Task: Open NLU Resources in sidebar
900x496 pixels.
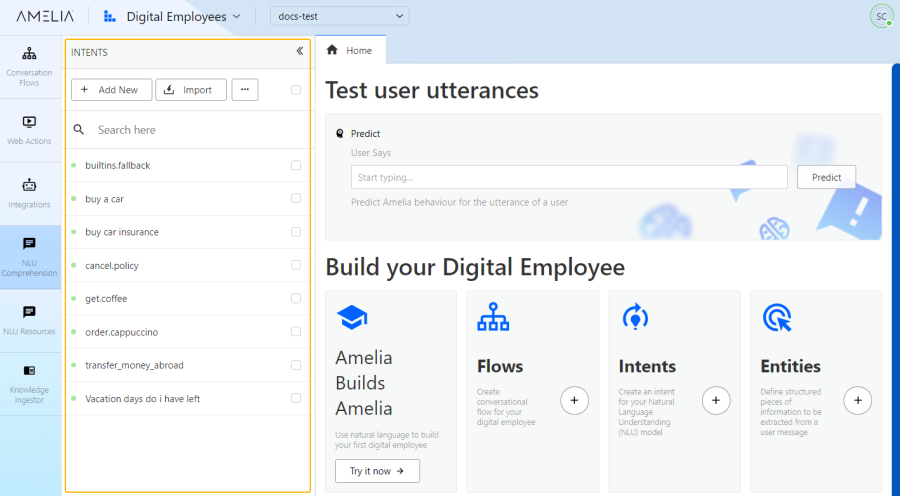Action: pyautogui.click(x=29, y=320)
